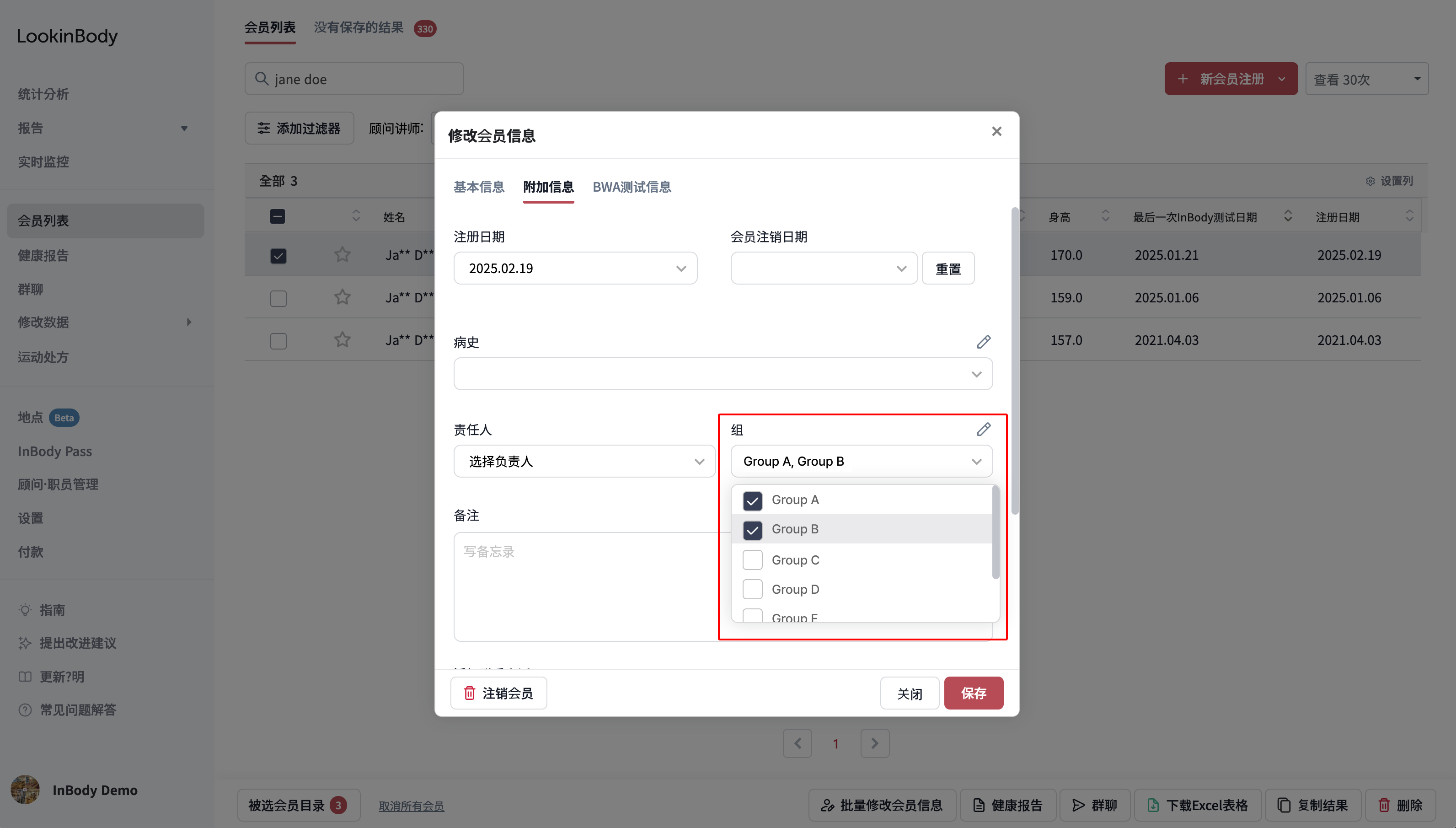
Task: Open the 注册日期 date dropdown
Action: coord(575,269)
